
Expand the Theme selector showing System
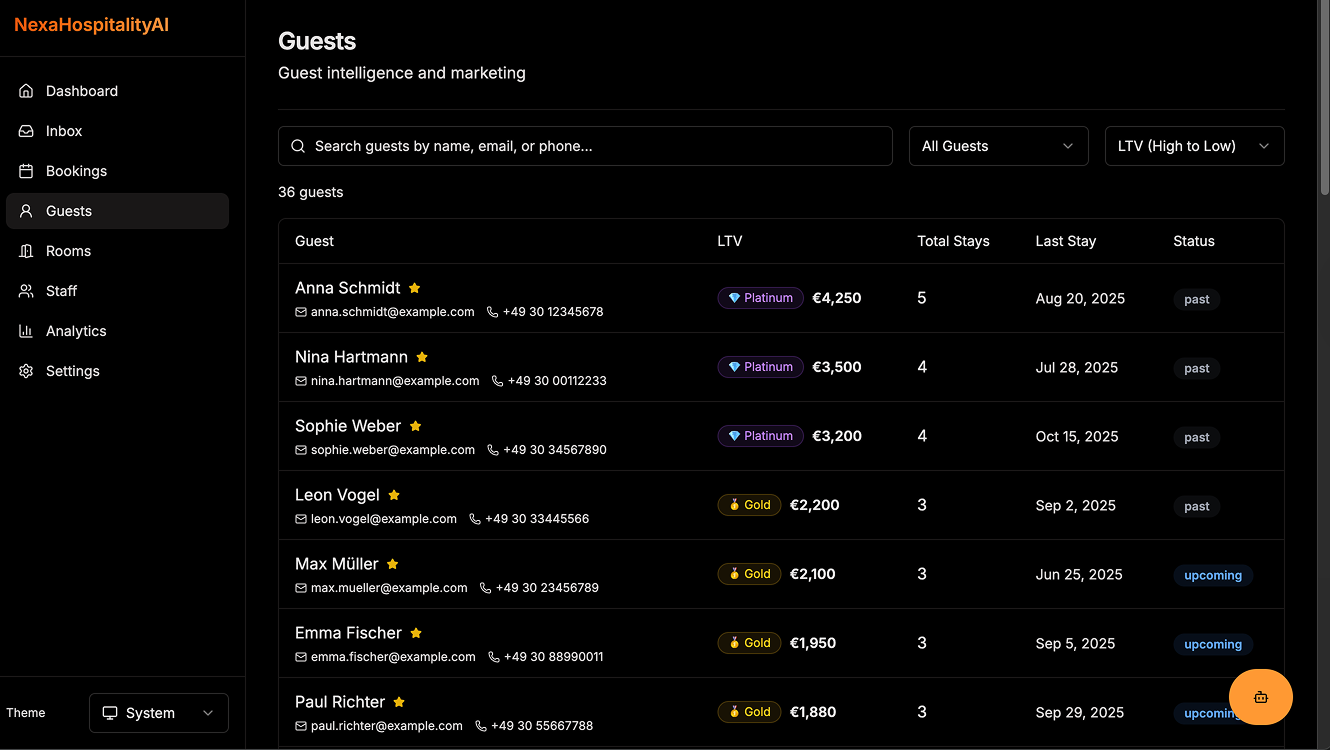158,712
